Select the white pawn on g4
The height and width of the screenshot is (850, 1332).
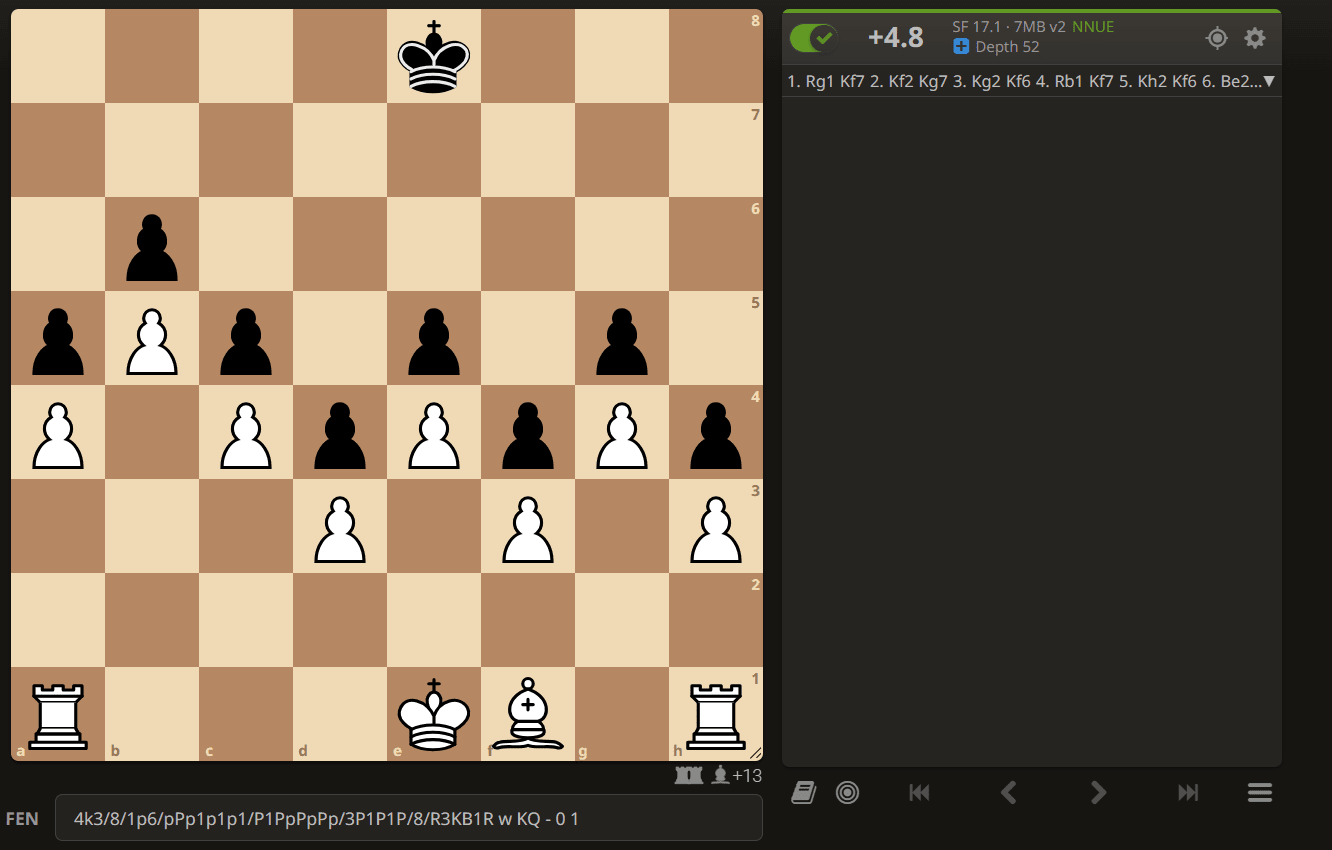pos(622,433)
